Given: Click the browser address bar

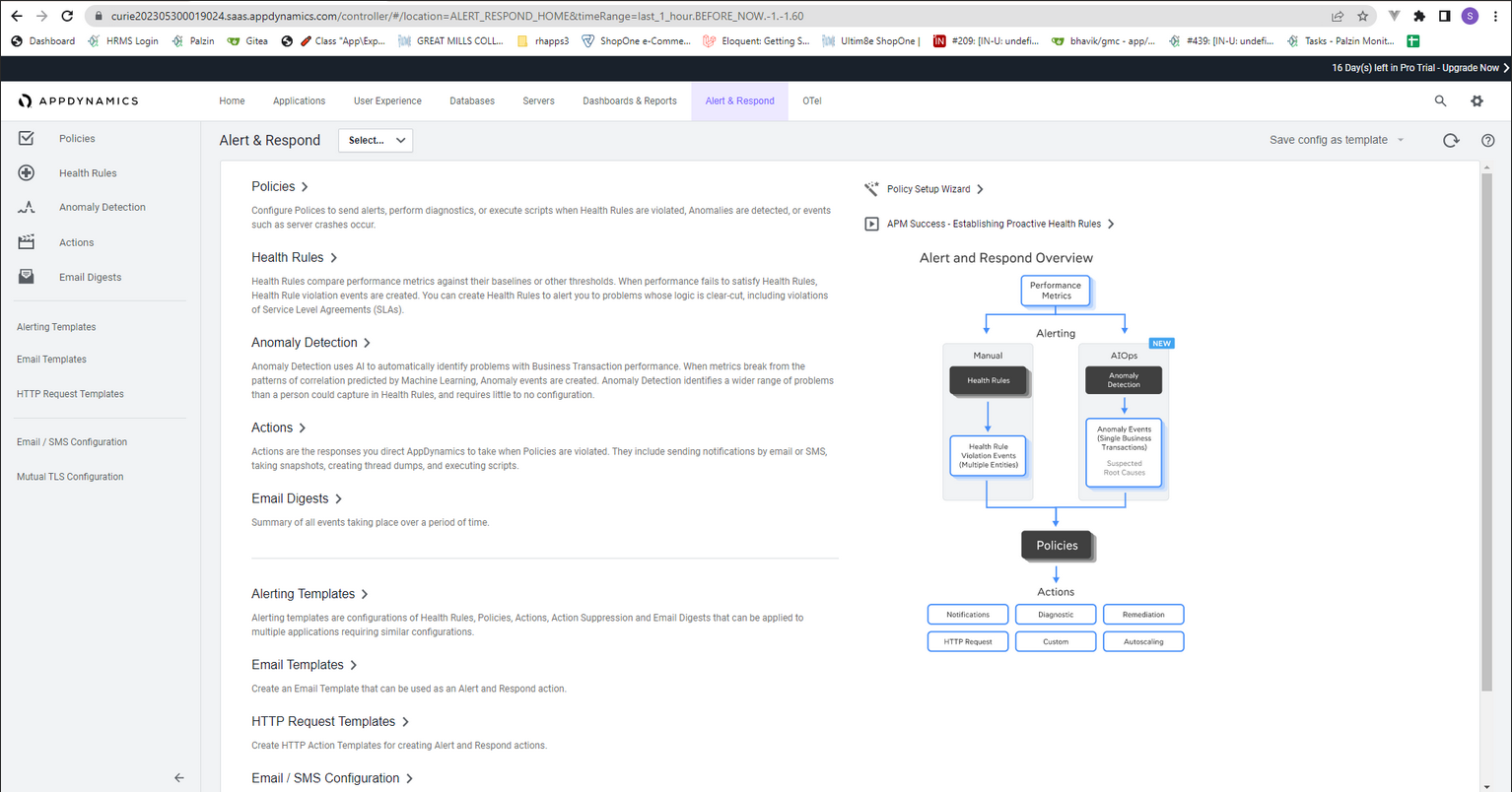Looking at the screenshot, I should pyautogui.click(x=710, y=16).
